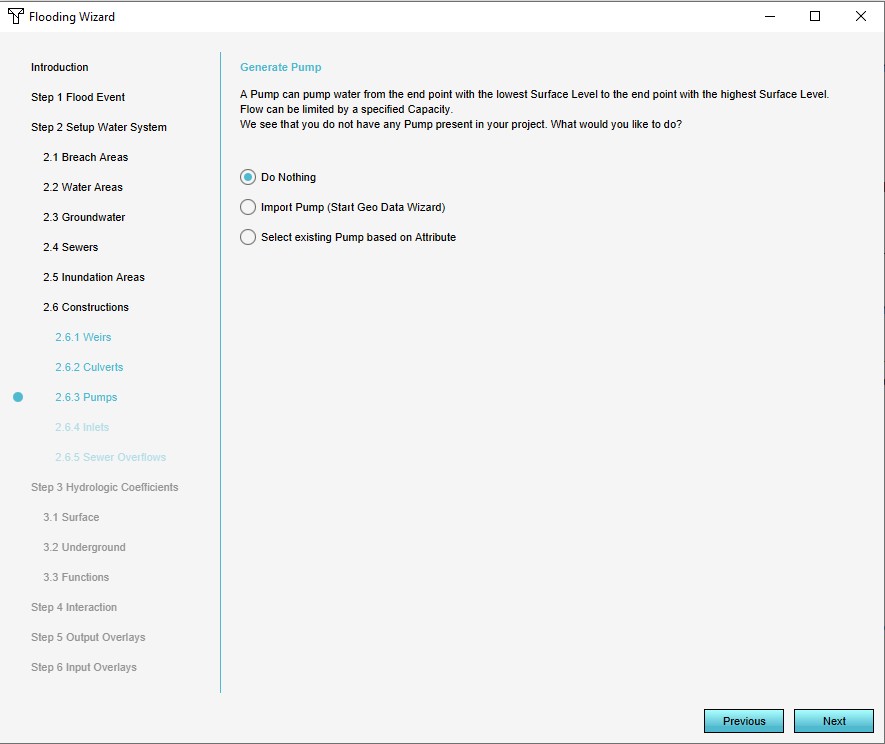The height and width of the screenshot is (744, 885).
Task: Select 2.4 Sewers in the sidebar
Action: click(x=70, y=247)
